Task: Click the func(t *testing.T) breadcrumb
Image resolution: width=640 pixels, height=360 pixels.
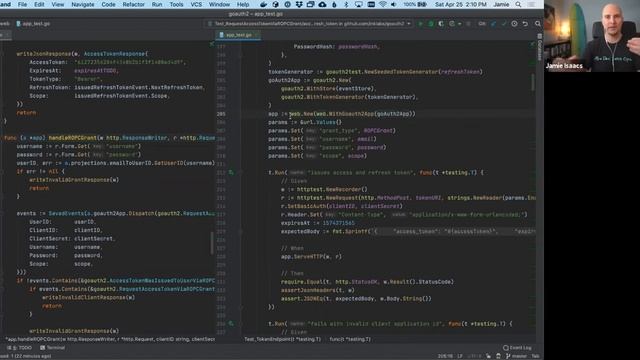Action: pyautogui.click(x=350, y=339)
